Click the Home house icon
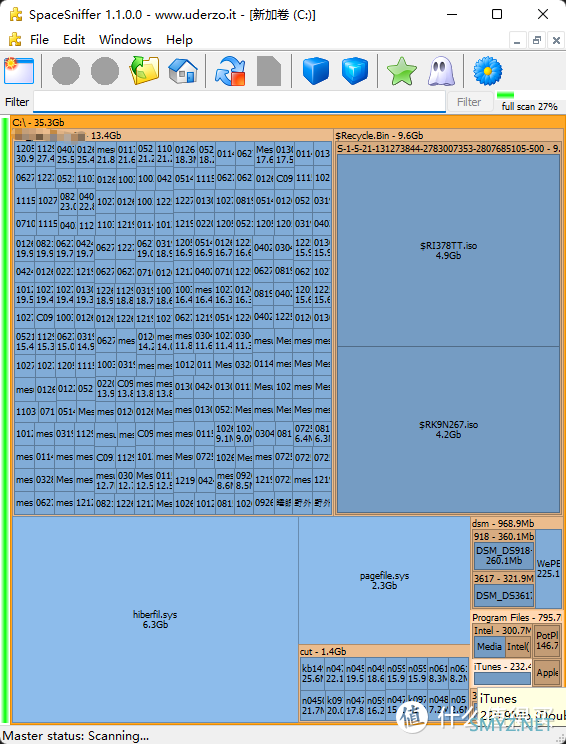This screenshot has height=744, width=566. point(183,71)
